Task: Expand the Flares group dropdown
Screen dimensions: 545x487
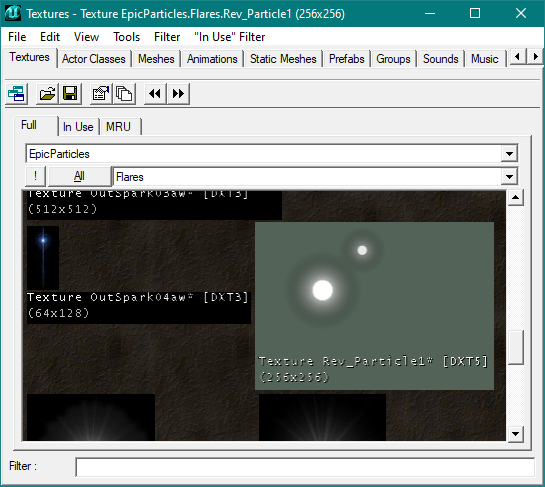Action: (509, 177)
